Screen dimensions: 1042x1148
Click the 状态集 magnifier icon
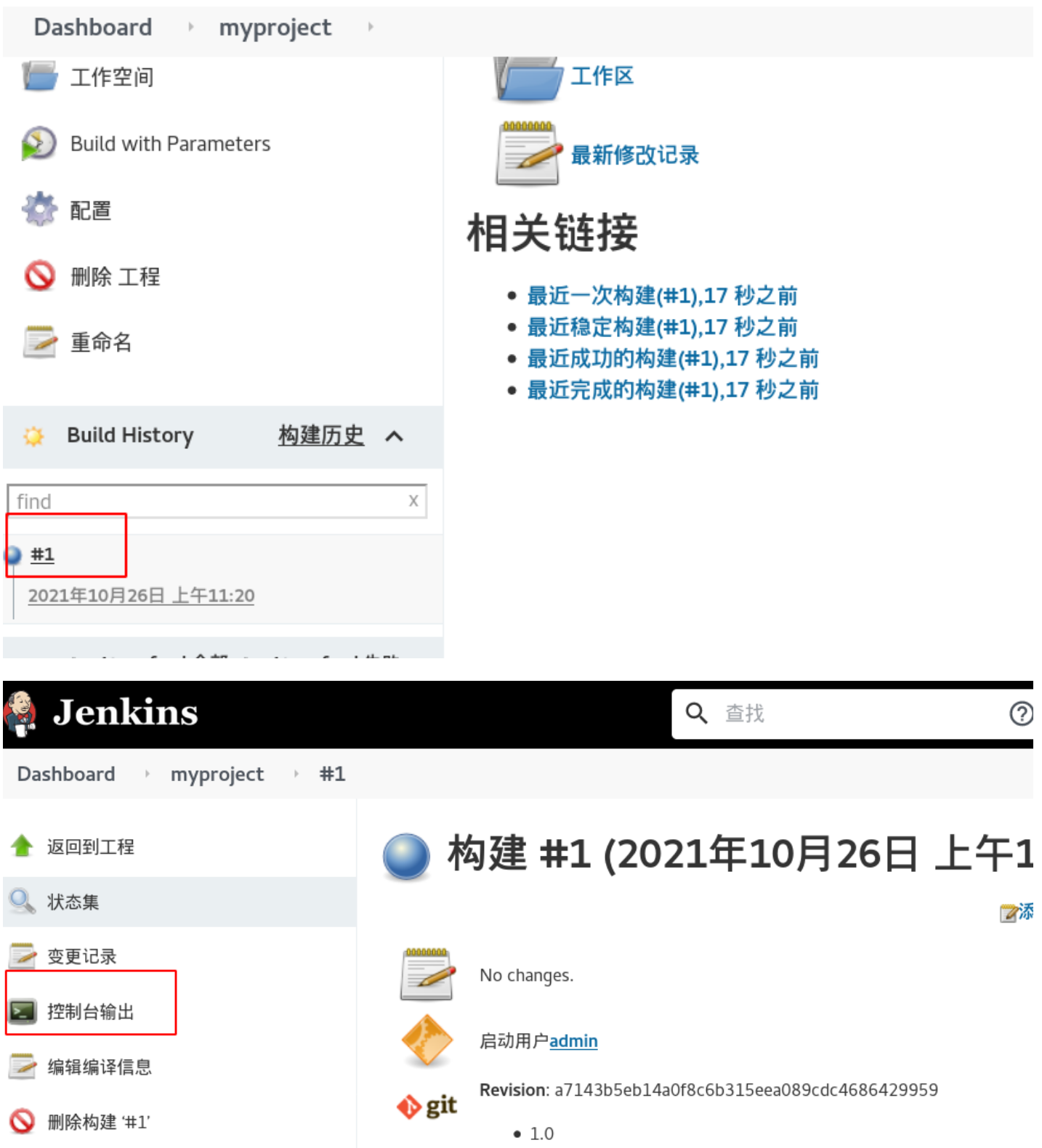(23, 901)
